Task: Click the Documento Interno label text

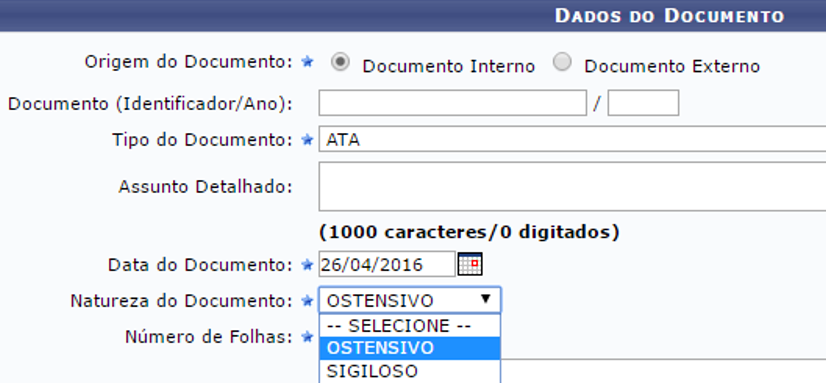Action: pos(449,66)
